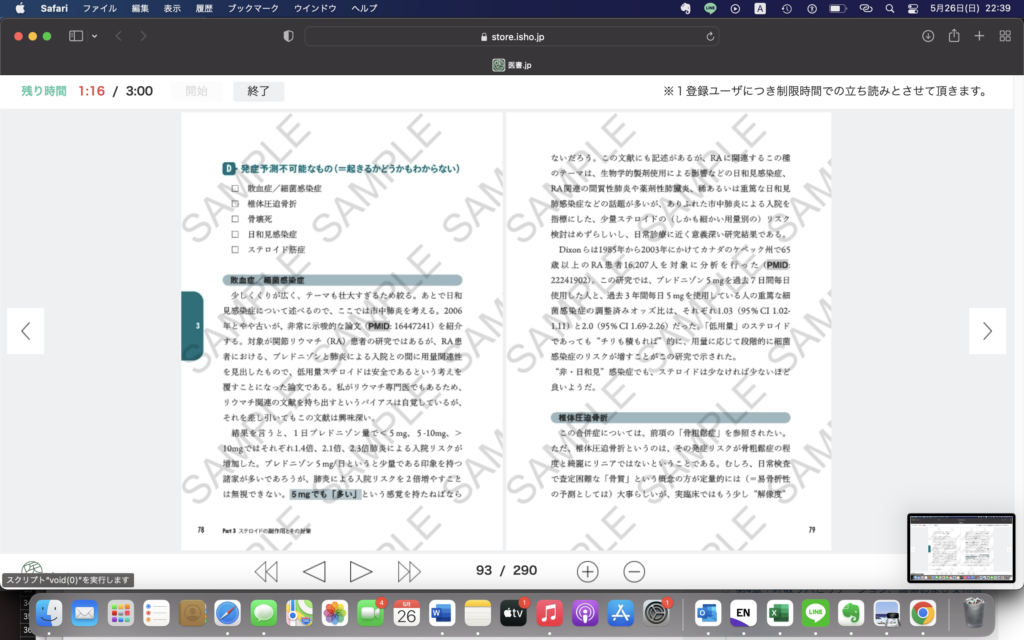Click the left chevron page turn arrow
Screen dimensions: 1024x640
(26, 331)
